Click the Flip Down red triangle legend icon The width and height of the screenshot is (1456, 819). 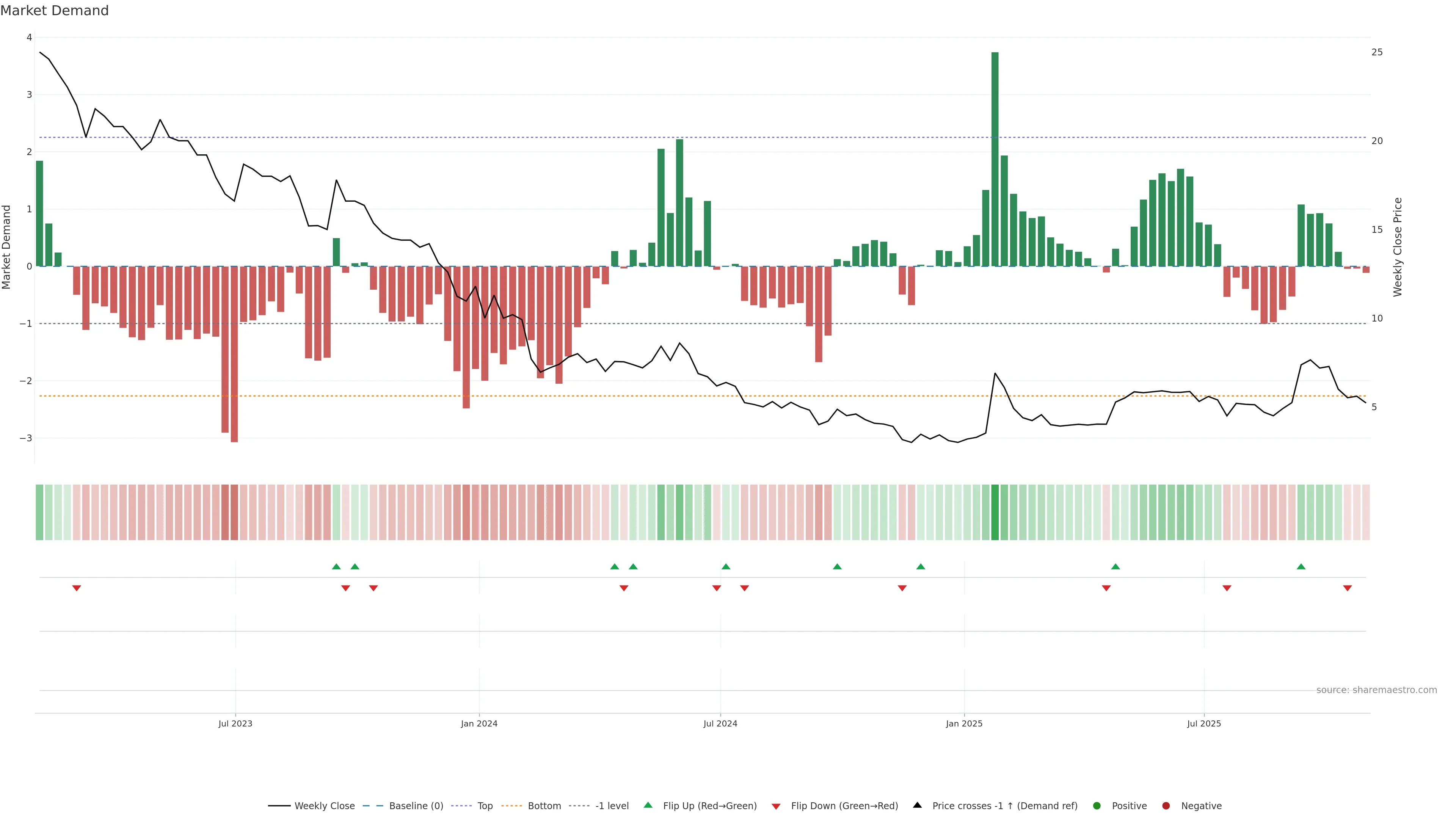tap(775, 806)
